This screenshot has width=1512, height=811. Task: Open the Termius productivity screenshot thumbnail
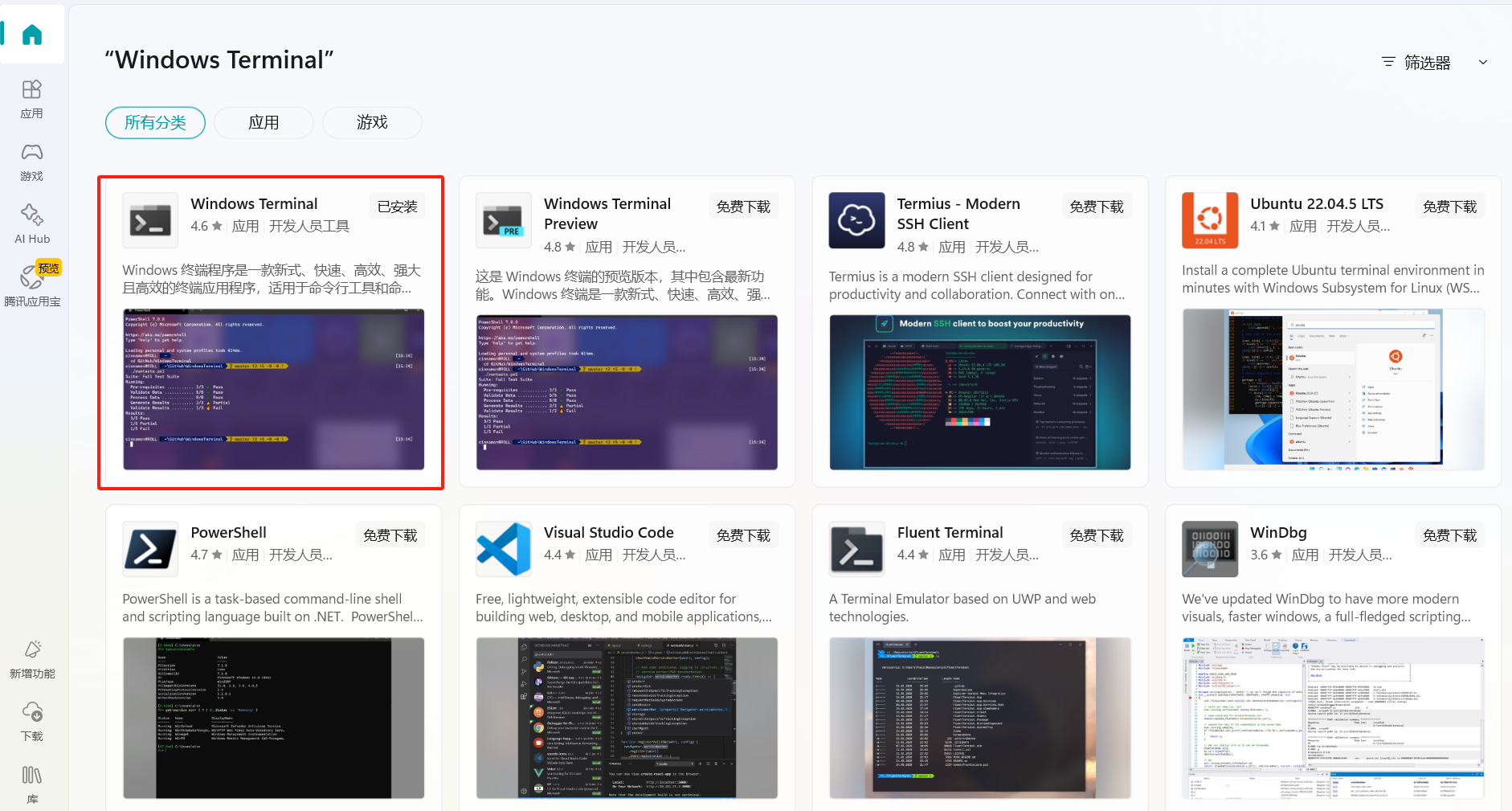tap(980, 392)
